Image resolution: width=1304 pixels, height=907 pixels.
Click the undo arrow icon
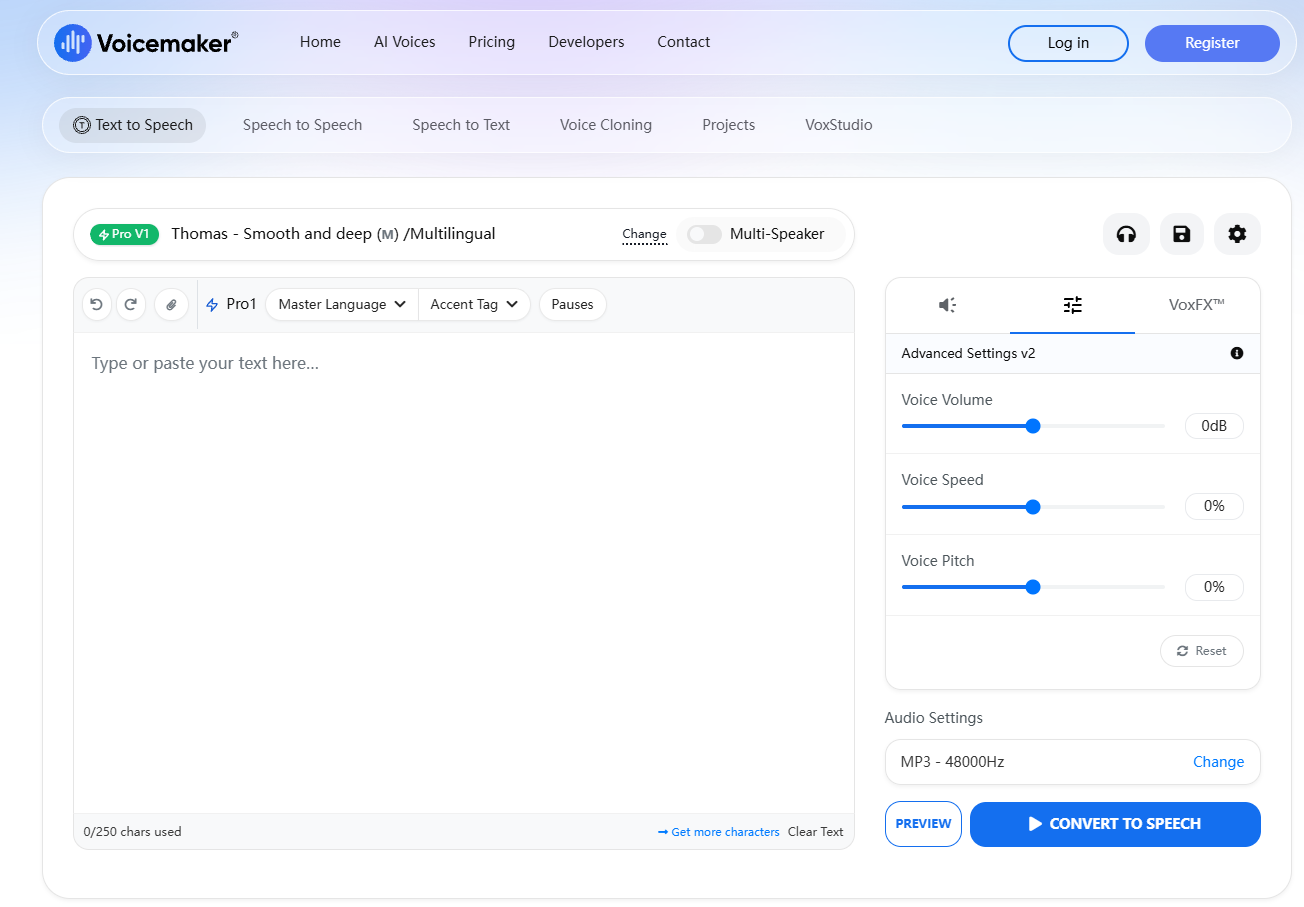point(97,304)
